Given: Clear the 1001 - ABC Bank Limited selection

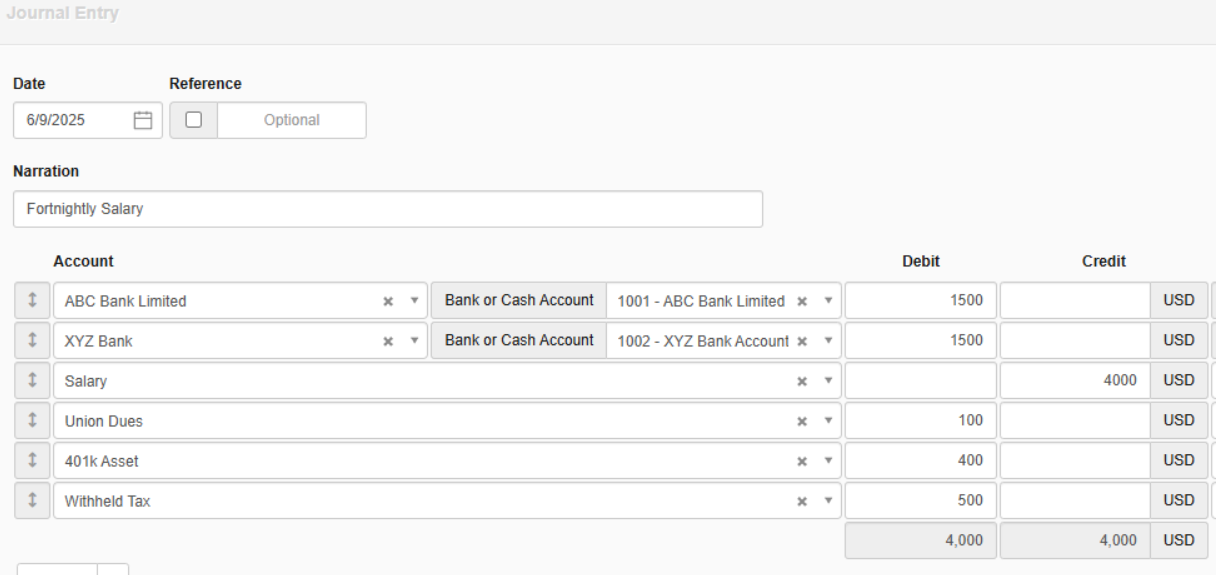Looking at the screenshot, I should [801, 301].
